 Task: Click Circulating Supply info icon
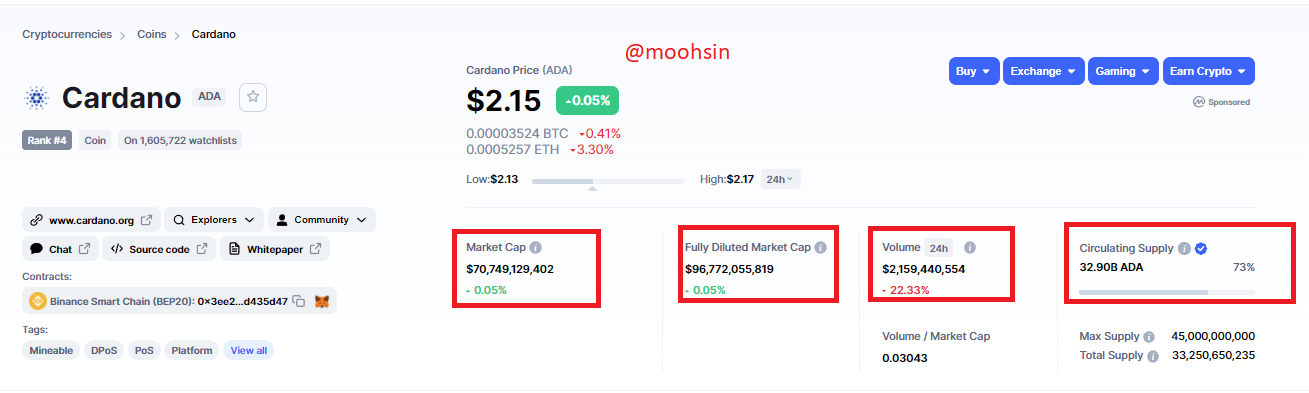[1184, 248]
